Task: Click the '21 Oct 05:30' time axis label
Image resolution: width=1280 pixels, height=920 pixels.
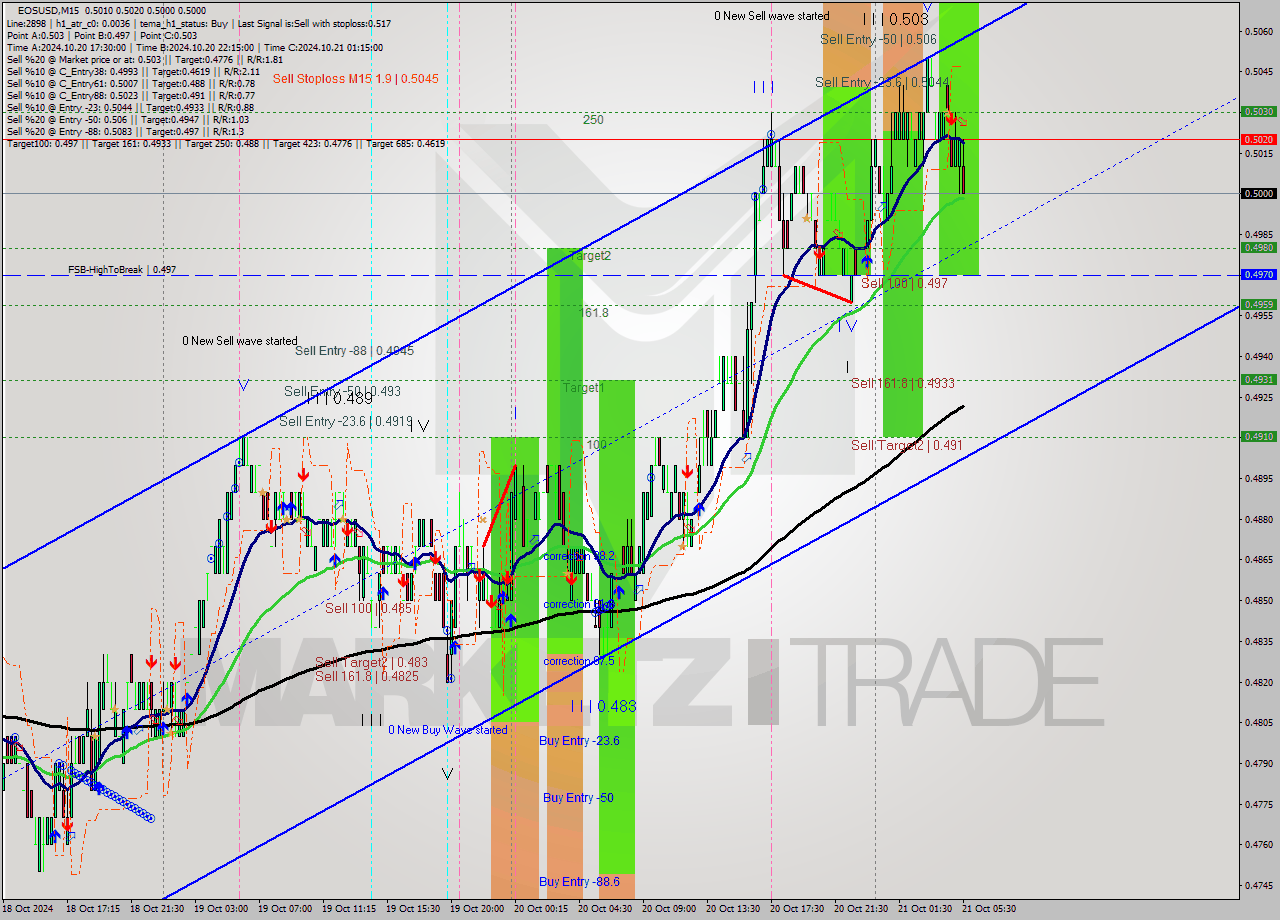Action: pos(989,908)
